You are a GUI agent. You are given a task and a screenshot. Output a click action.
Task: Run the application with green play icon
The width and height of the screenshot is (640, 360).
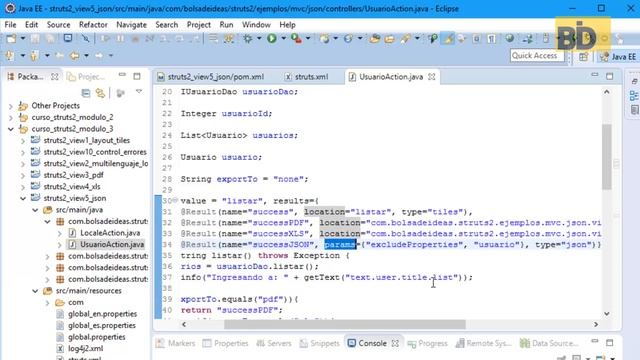(272, 38)
